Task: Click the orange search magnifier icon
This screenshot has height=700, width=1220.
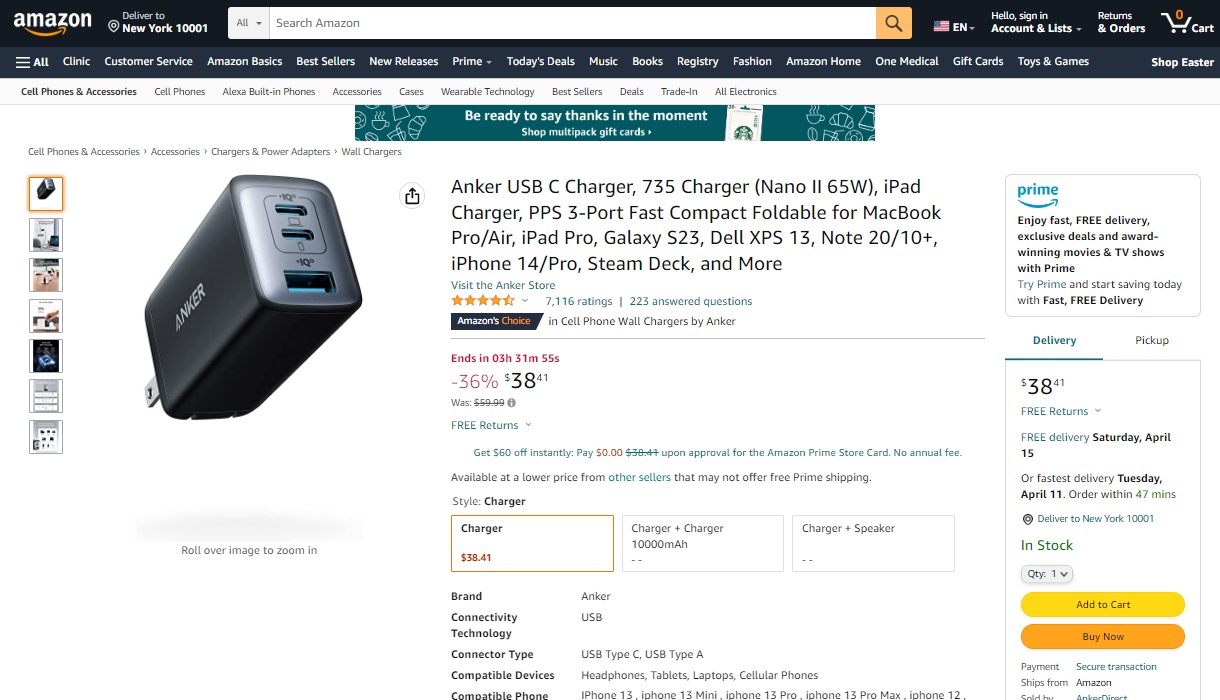Action: click(894, 23)
